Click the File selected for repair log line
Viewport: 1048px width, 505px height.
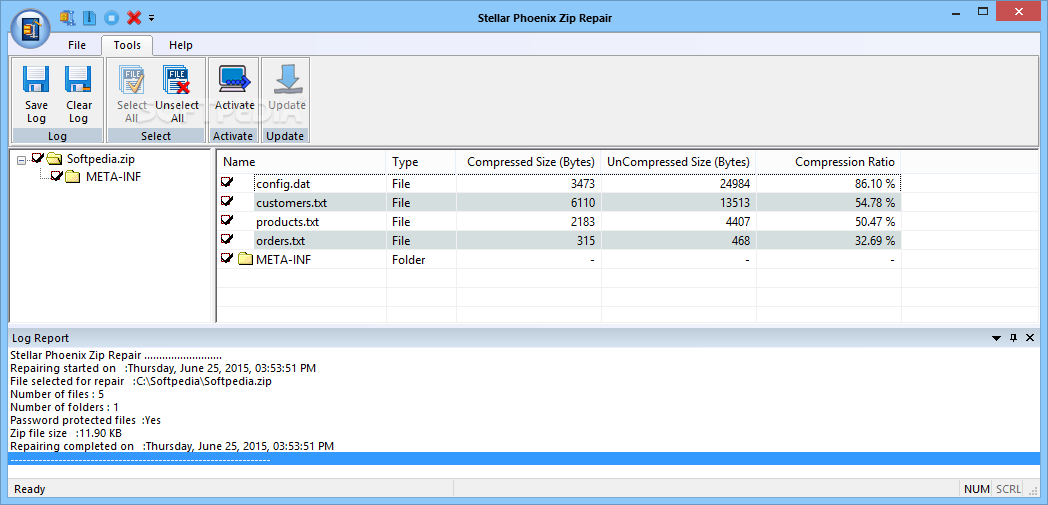(141, 381)
